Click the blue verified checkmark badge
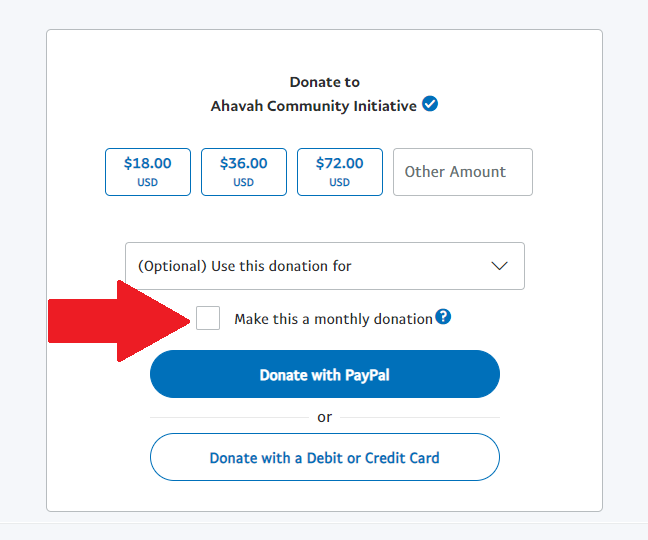Screen dimensions: 648x540 point(430,104)
